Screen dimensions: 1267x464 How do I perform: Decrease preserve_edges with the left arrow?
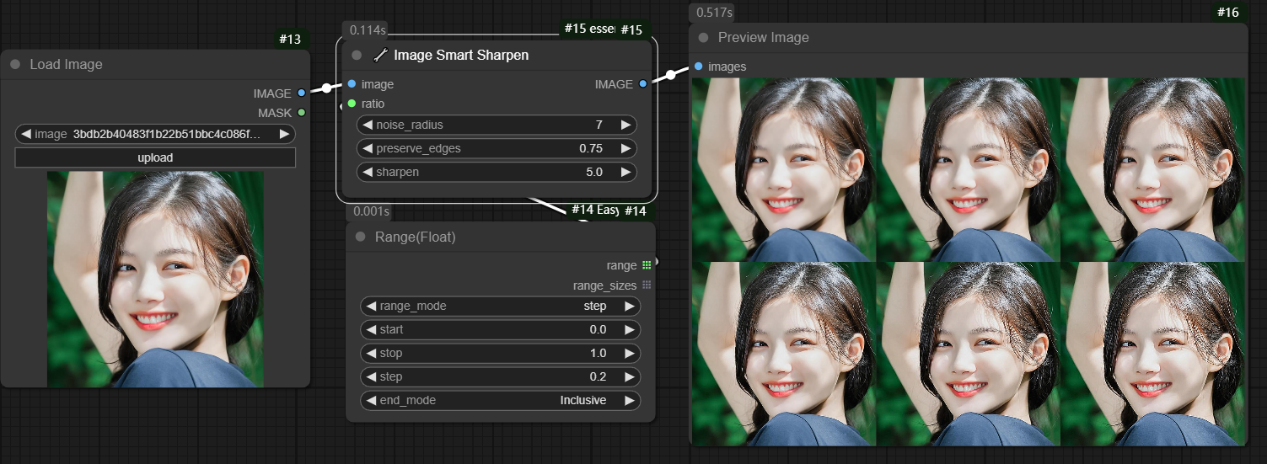(367, 148)
